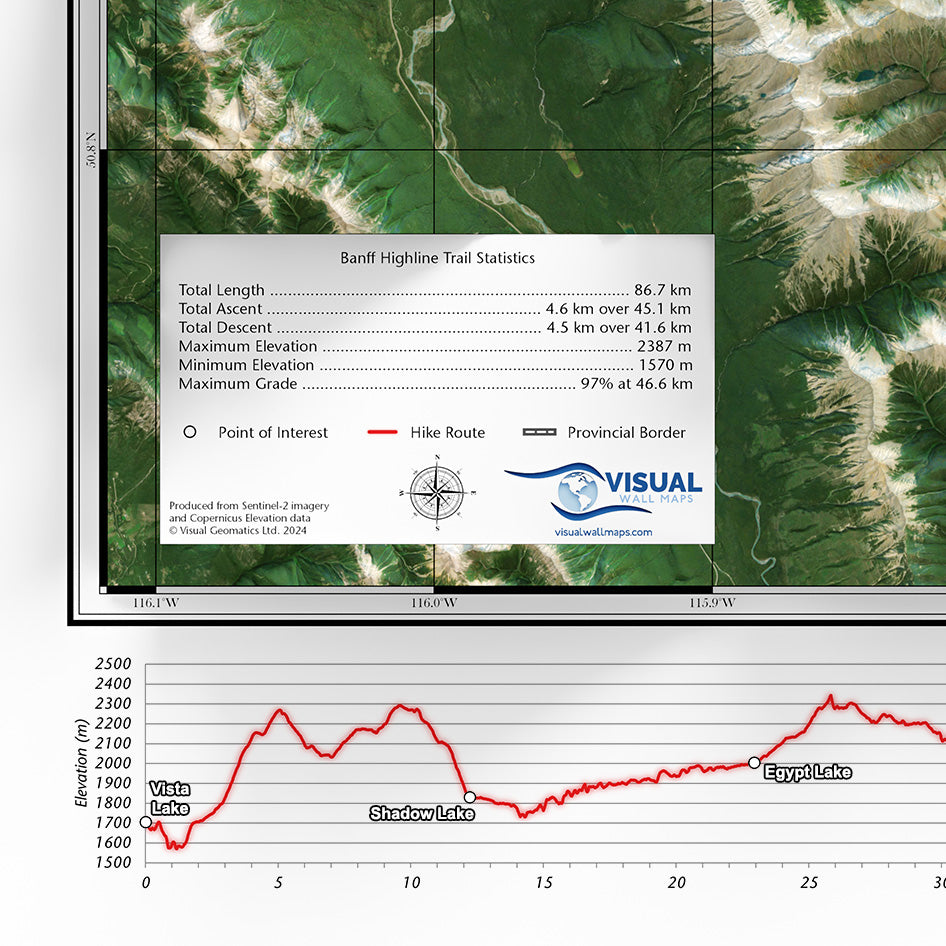946x946 pixels.
Task: Open the visualwallmaps.com link
Action: [603, 532]
